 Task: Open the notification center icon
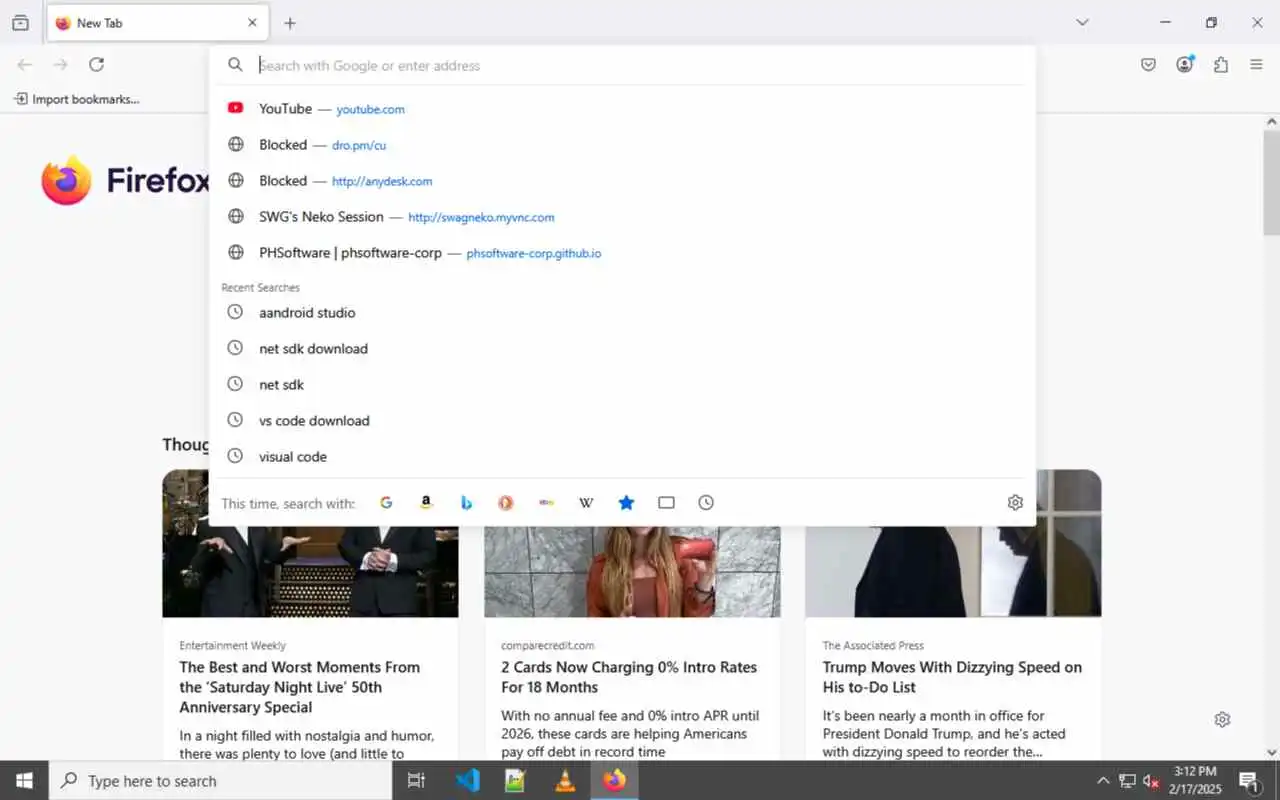(x=1248, y=781)
